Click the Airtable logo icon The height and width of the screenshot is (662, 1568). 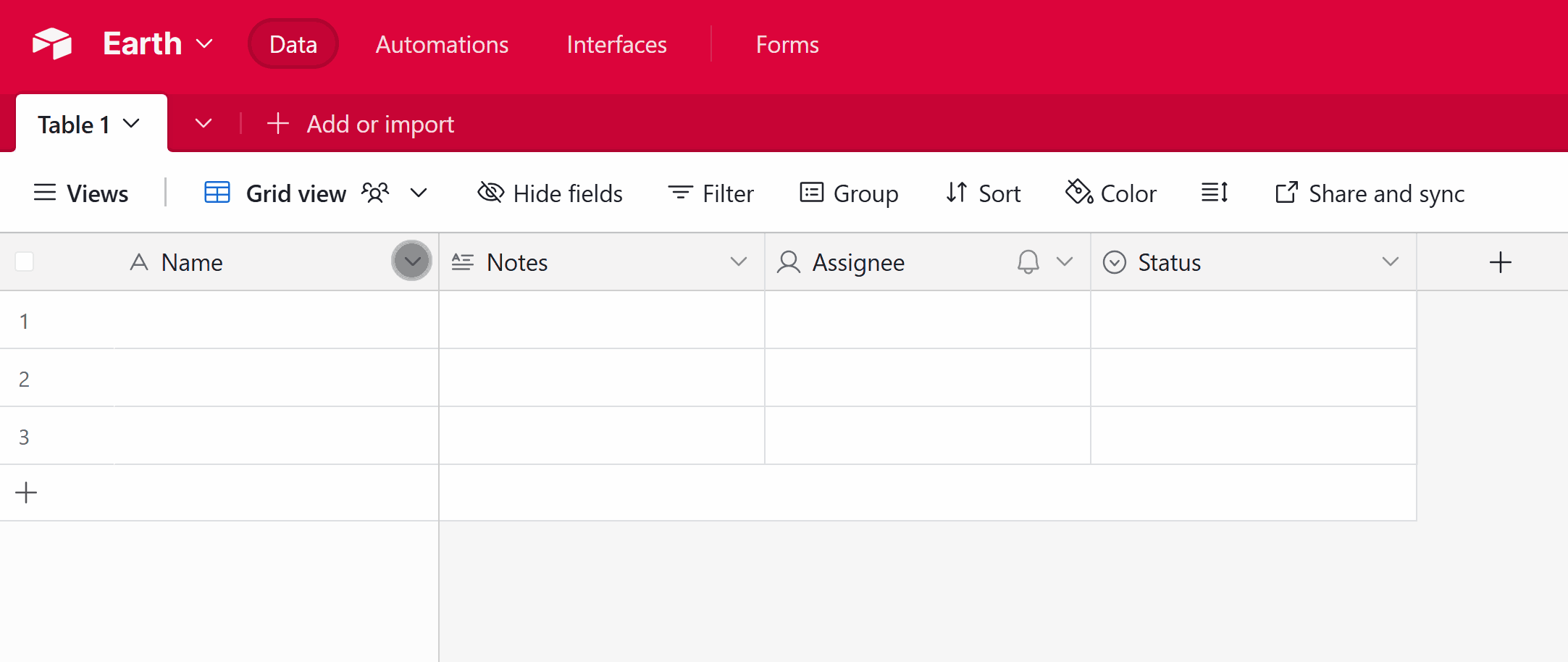(52, 43)
